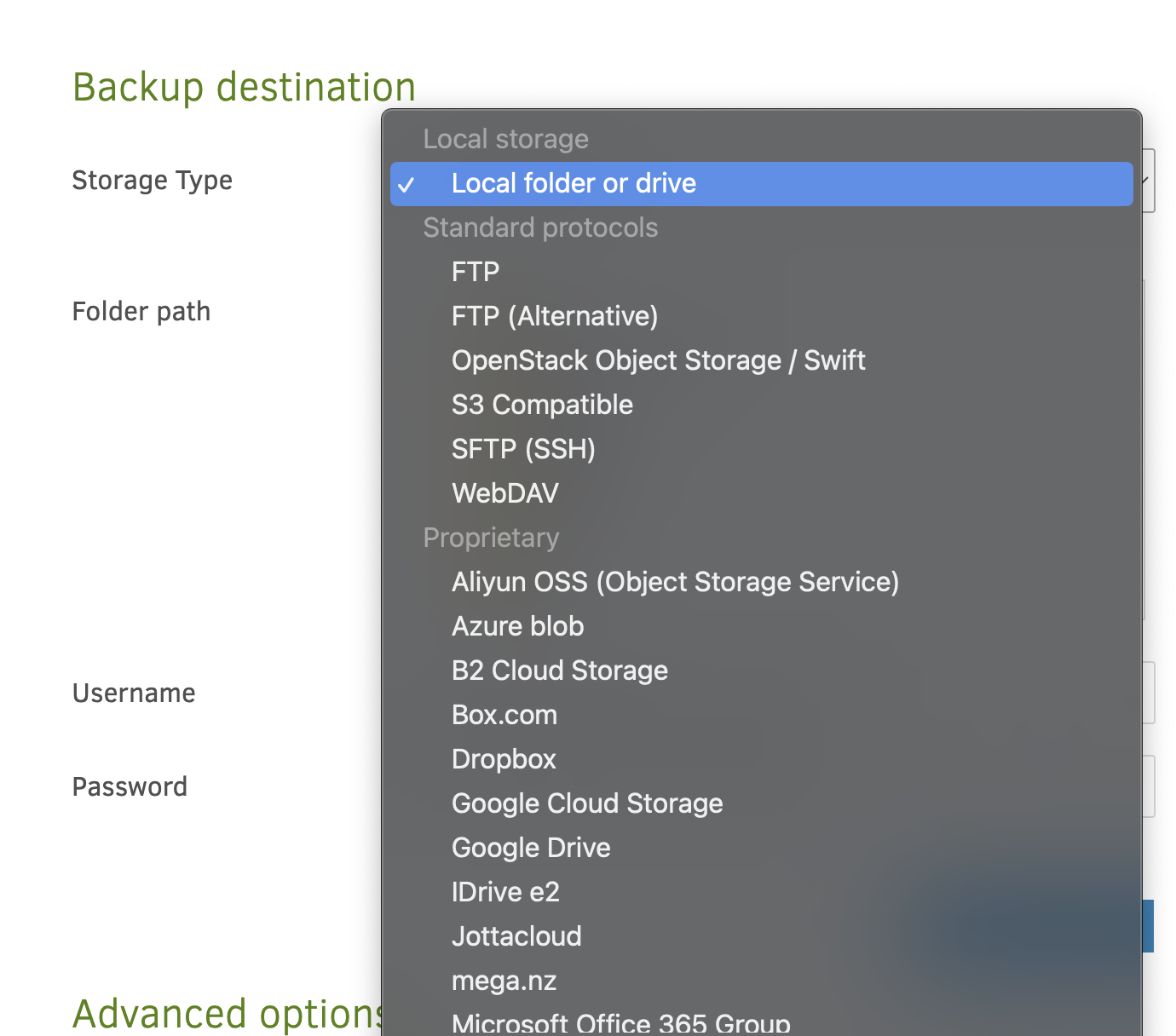Image resolution: width=1176 pixels, height=1036 pixels.
Task: Click the Folder path label
Action: [x=141, y=311]
